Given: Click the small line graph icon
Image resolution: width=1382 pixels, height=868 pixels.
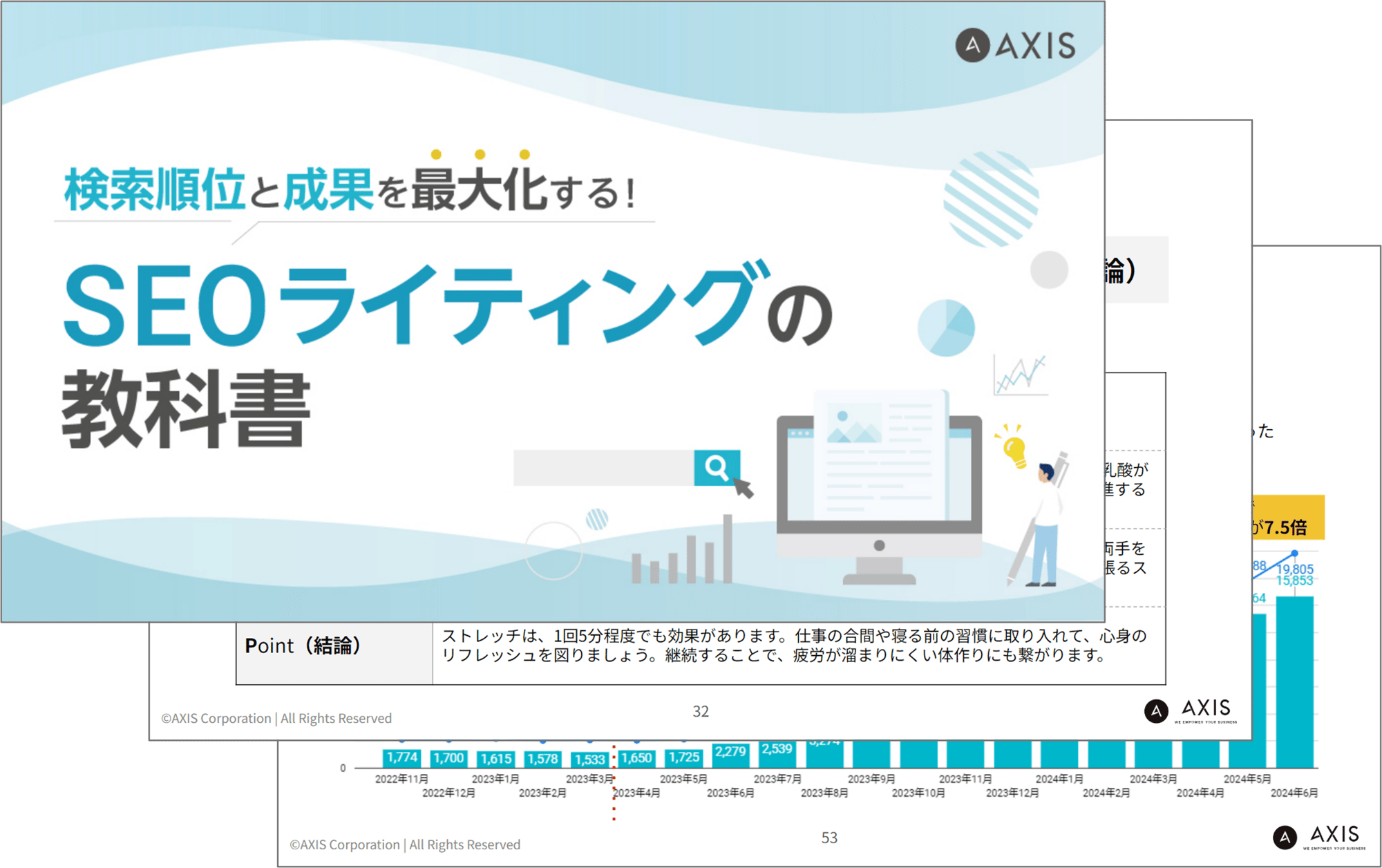Looking at the screenshot, I should (x=1021, y=375).
